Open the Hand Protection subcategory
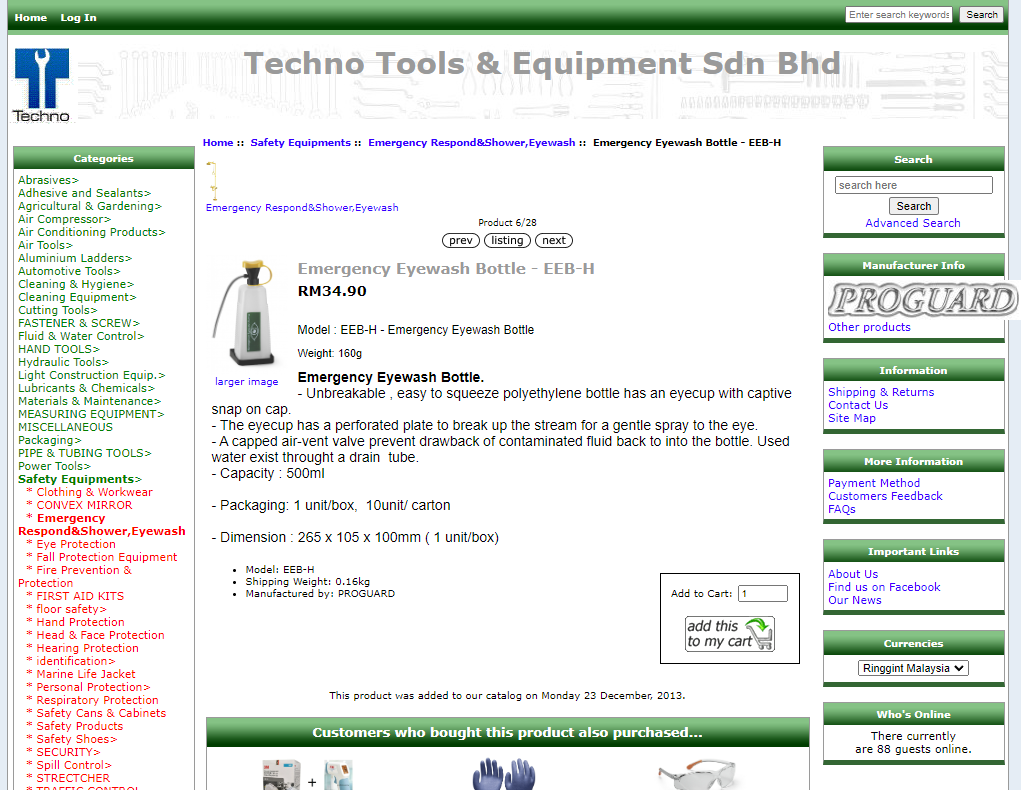This screenshot has height=790, width=1021. [80, 623]
